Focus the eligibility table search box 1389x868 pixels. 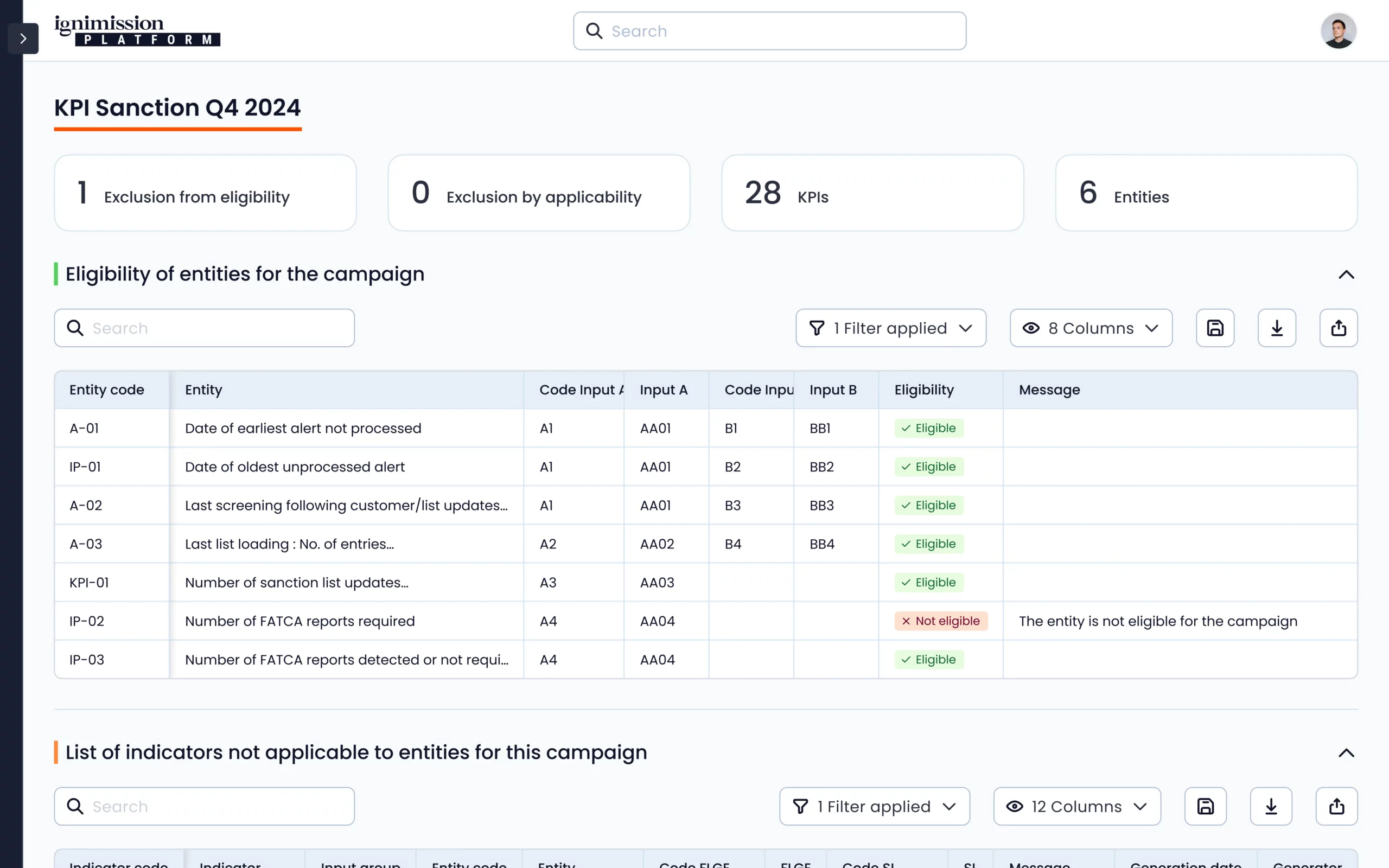tap(205, 328)
